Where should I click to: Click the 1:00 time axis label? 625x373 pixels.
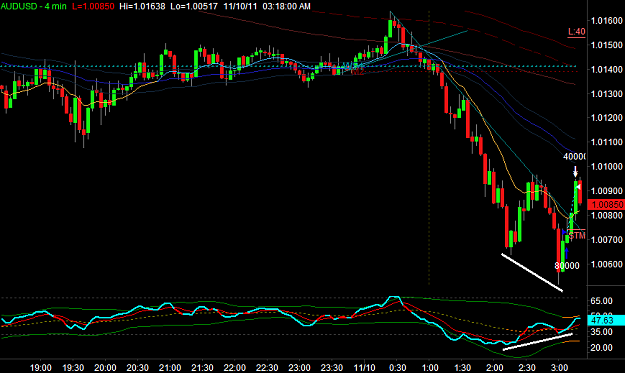pos(430,367)
